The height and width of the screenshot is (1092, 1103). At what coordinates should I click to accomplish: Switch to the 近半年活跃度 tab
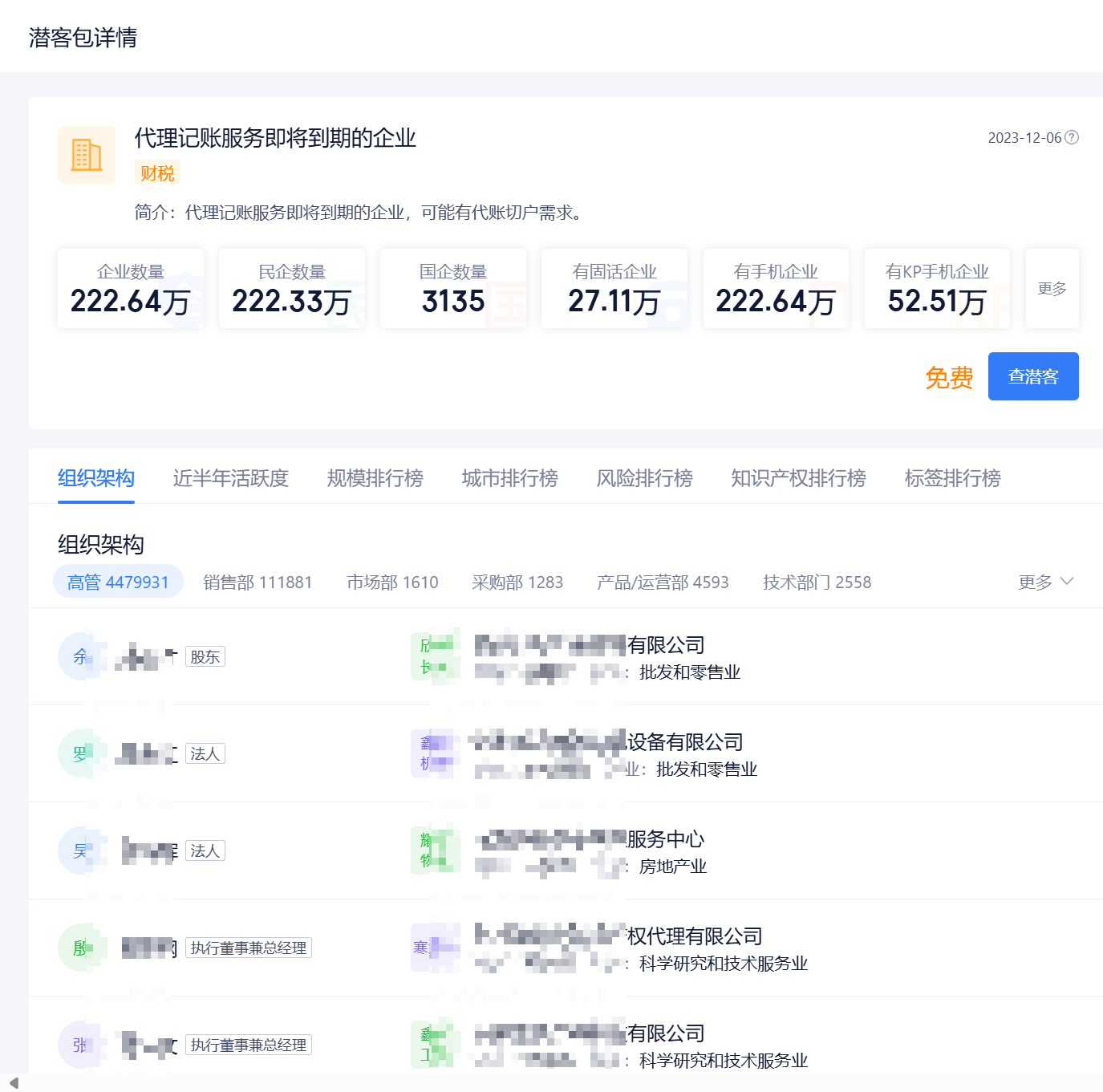(230, 478)
